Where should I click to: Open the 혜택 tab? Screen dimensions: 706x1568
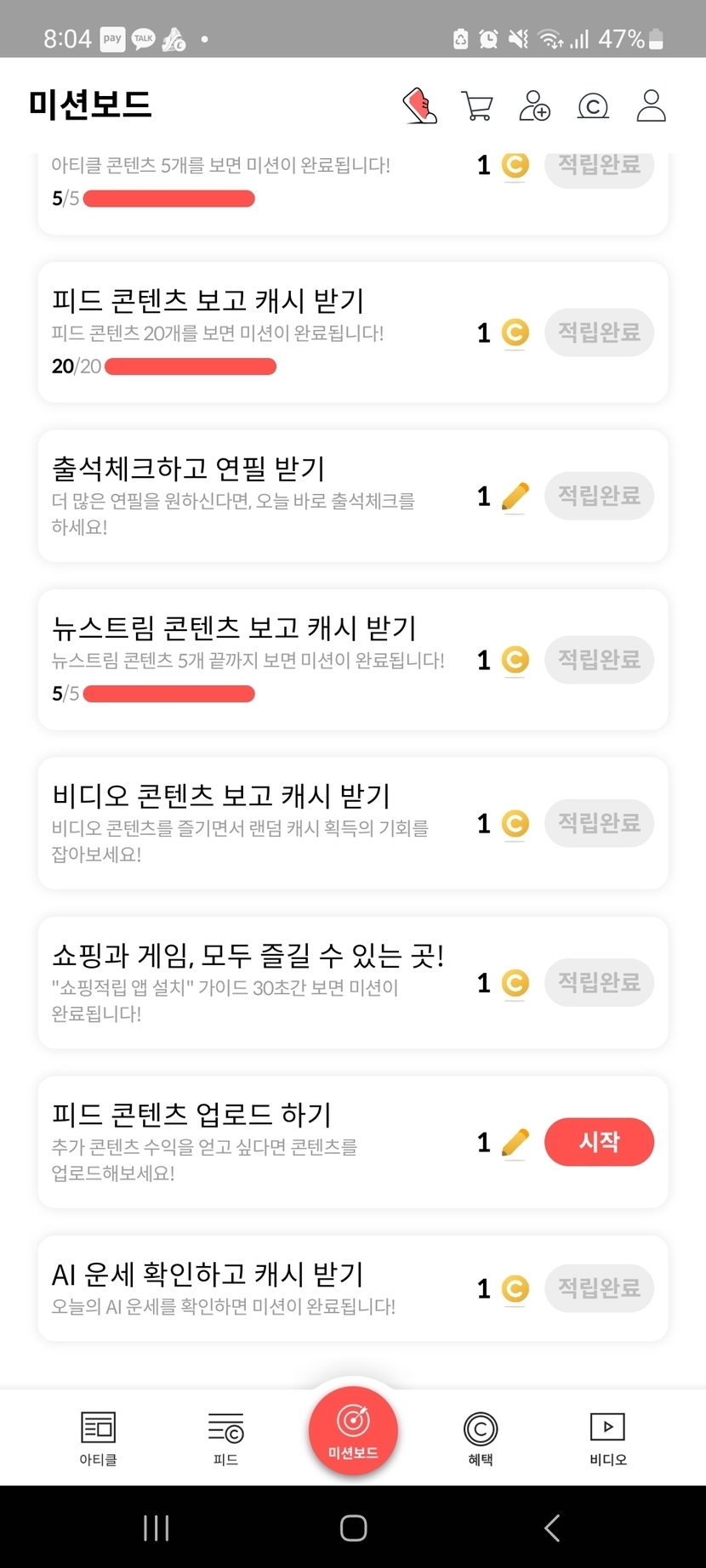pyautogui.click(x=481, y=1439)
